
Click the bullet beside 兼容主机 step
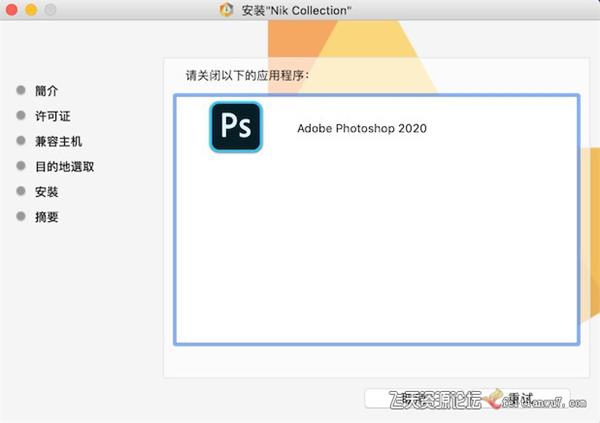pyautogui.click(x=21, y=141)
